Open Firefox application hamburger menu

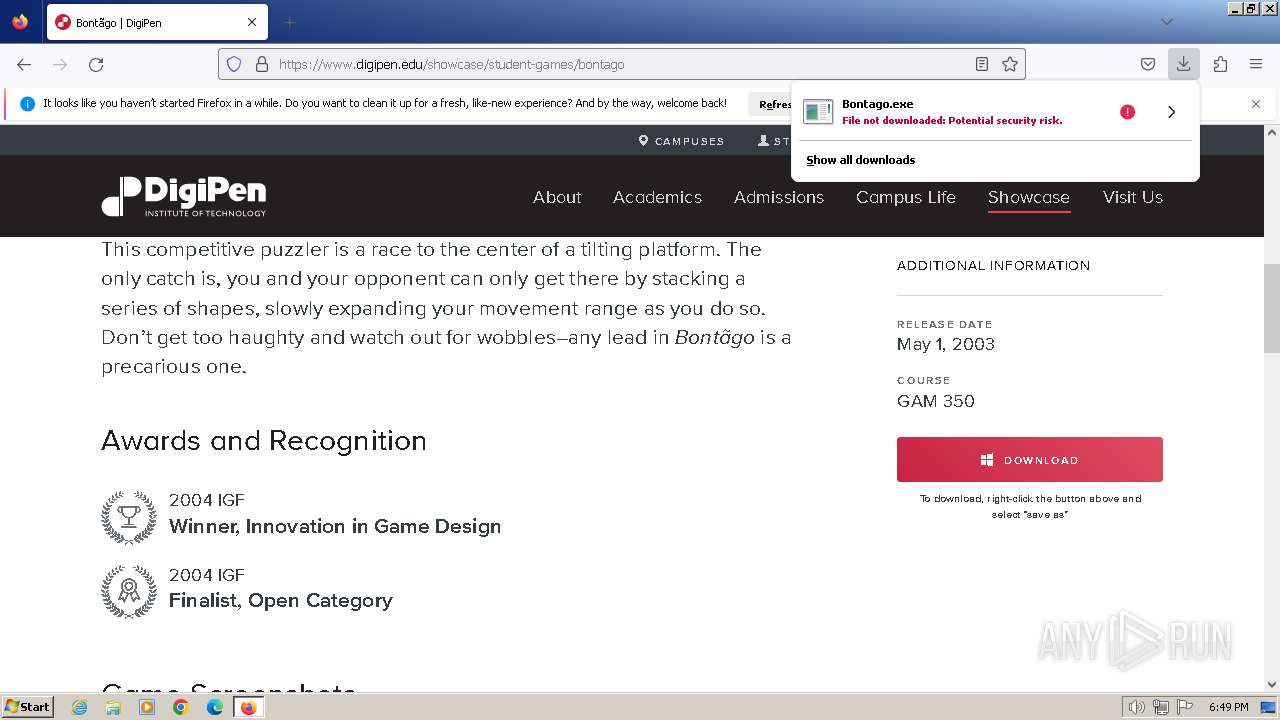[x=1256, y=64]
